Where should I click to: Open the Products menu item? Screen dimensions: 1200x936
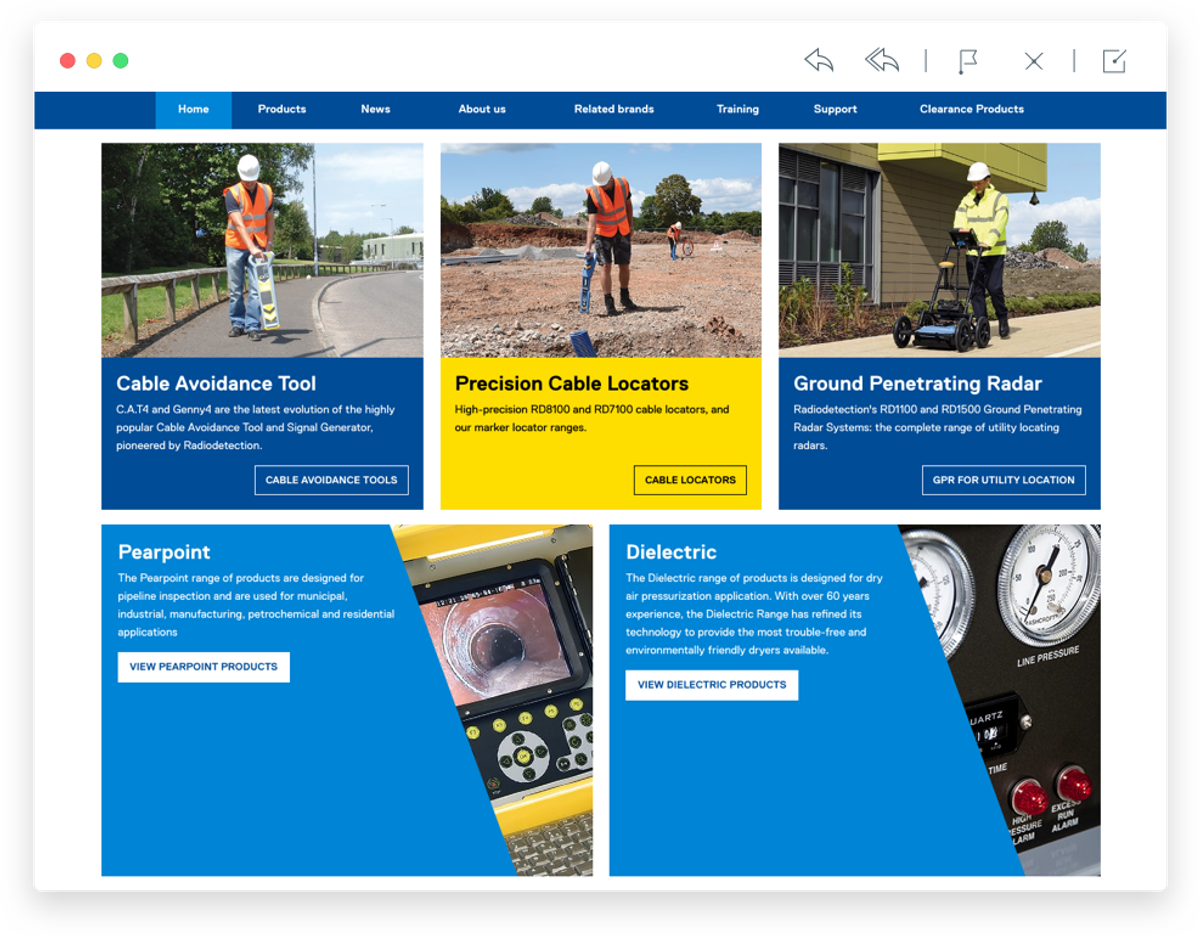(282, 110)
